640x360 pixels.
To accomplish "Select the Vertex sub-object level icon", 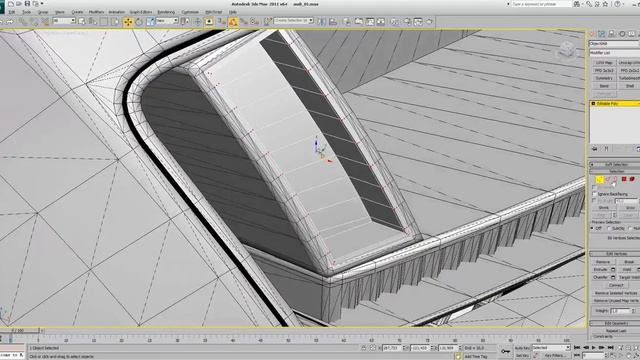I will click(x=599, y=179).
